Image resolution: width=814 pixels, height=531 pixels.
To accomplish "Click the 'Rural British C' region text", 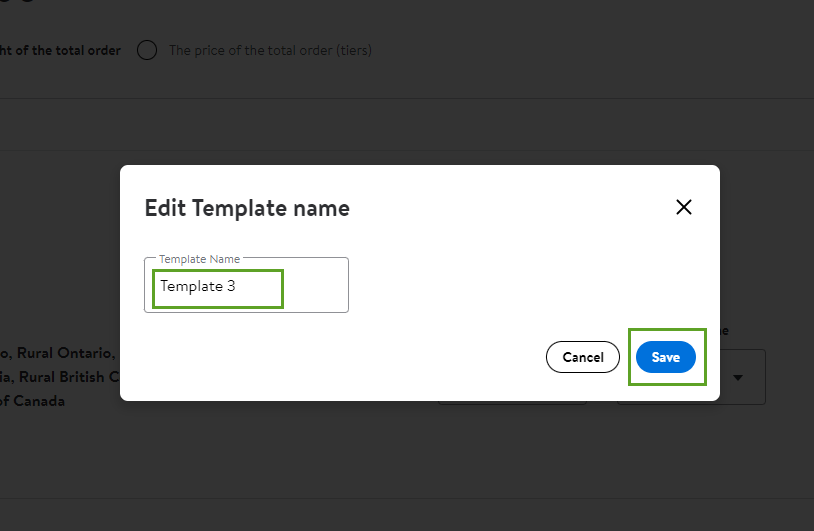I will coord(69,377).
